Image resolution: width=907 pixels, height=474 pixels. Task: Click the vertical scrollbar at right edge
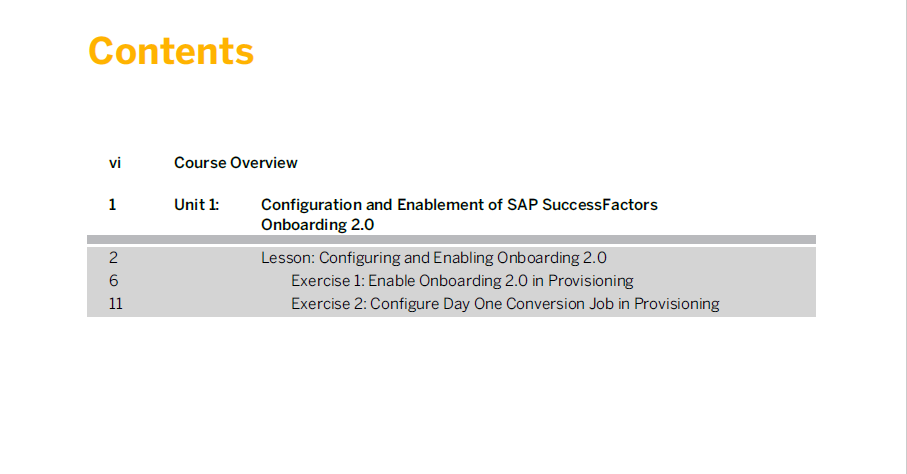905,237
